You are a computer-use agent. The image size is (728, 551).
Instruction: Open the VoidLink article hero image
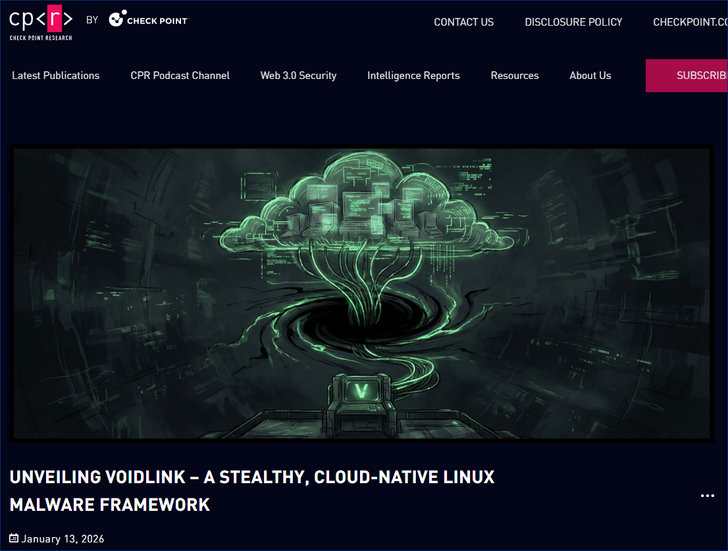point(362,293)
